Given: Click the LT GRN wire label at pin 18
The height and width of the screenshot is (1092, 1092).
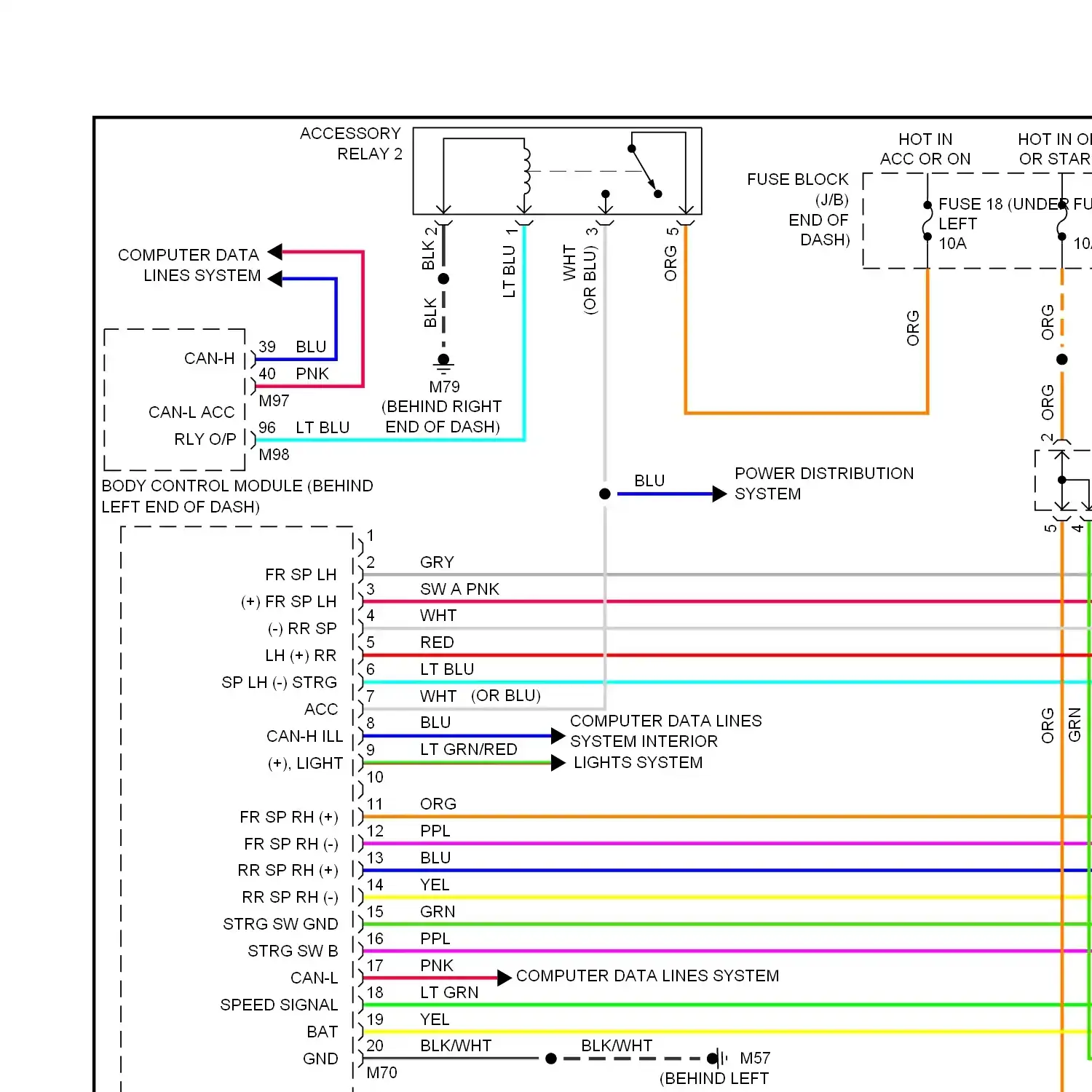Looking at the screenshot, I should coord(449,992).
